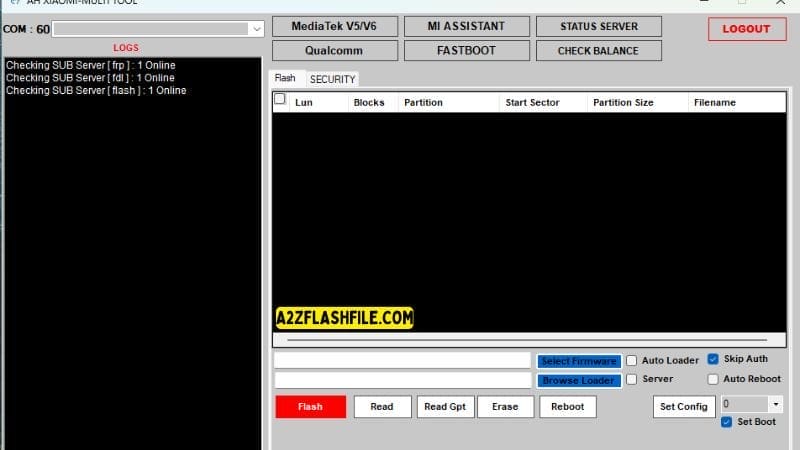Focus the loader path input field
Viewport: 800px width, 450px height.
tap(403, 380)
